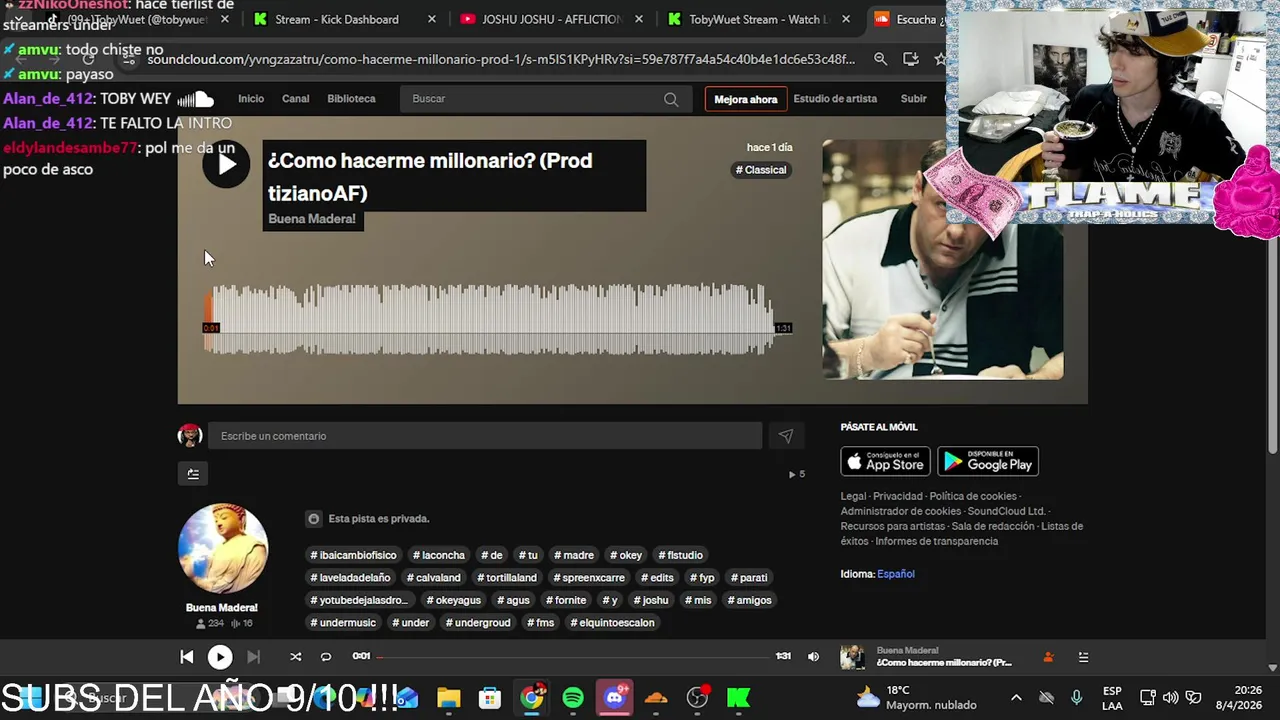Skip to previous track in player bar
Screen dimensions: 1280x720
click(187, 657)
